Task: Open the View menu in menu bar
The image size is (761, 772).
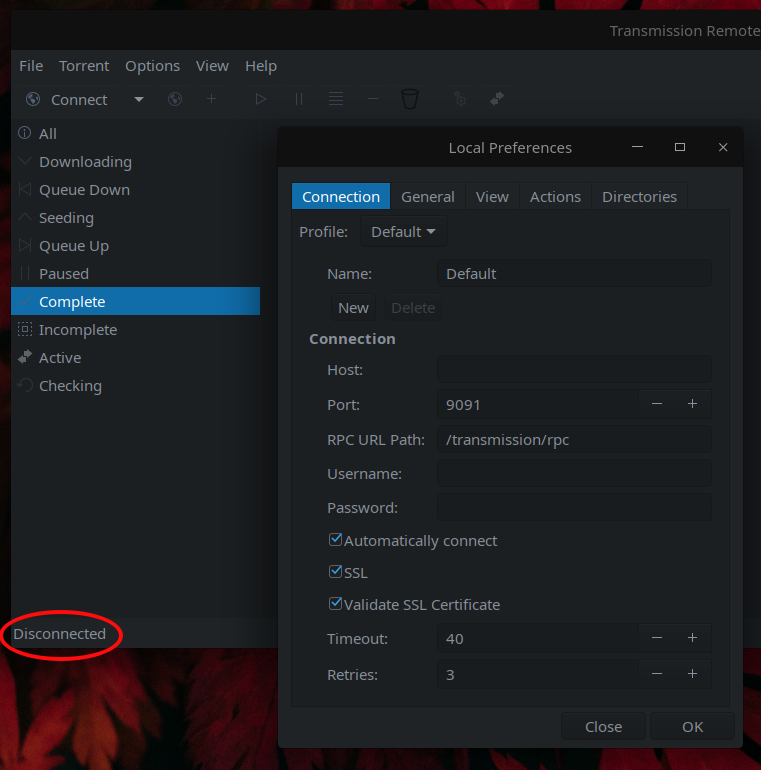Action: [212, 65]
